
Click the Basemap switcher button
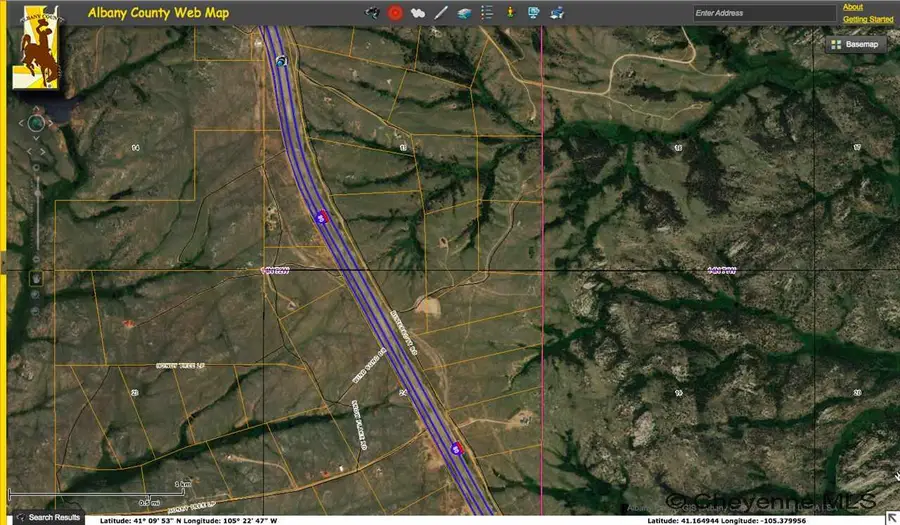coord(855,44)
